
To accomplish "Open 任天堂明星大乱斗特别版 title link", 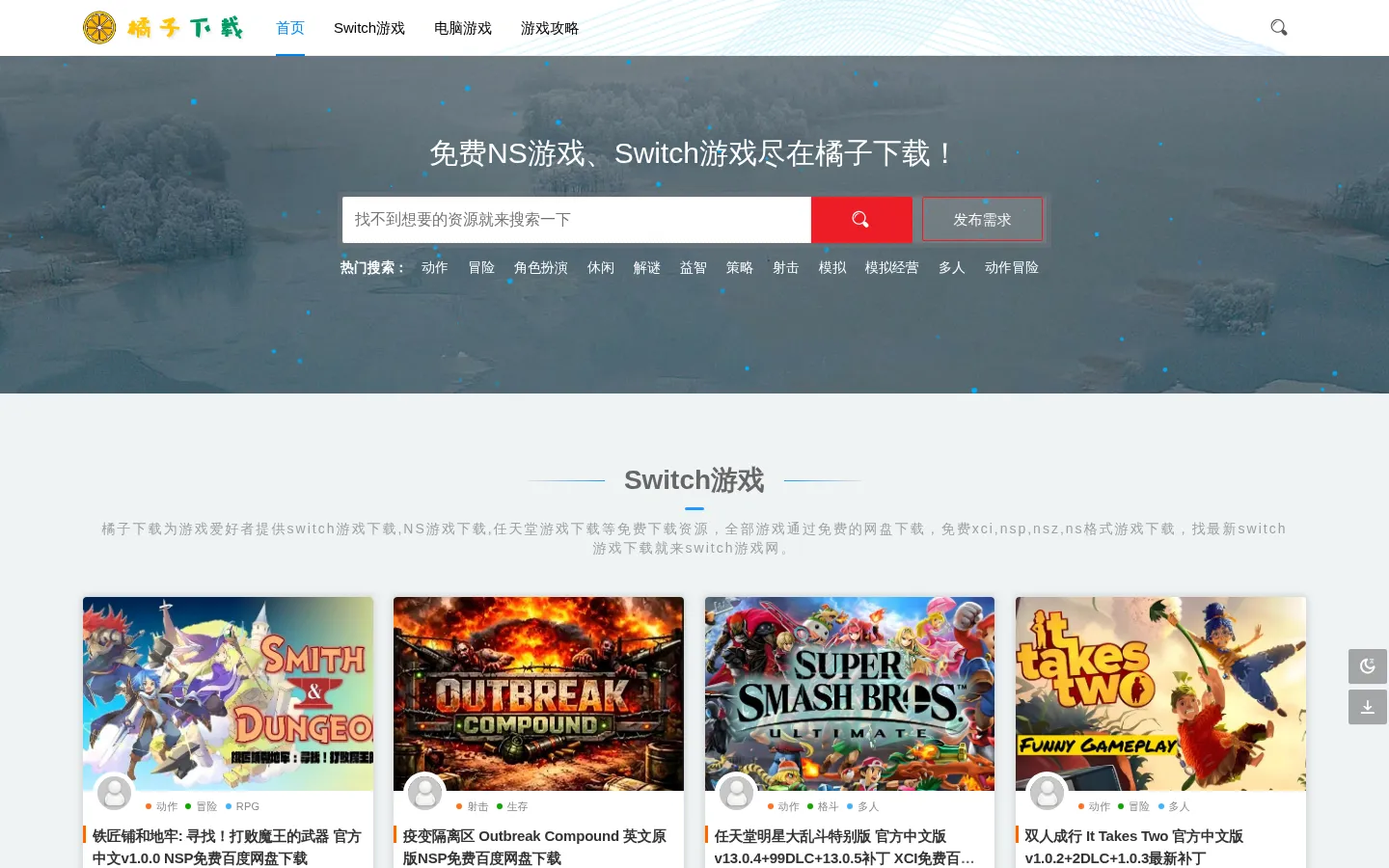I will click(845, 847).
